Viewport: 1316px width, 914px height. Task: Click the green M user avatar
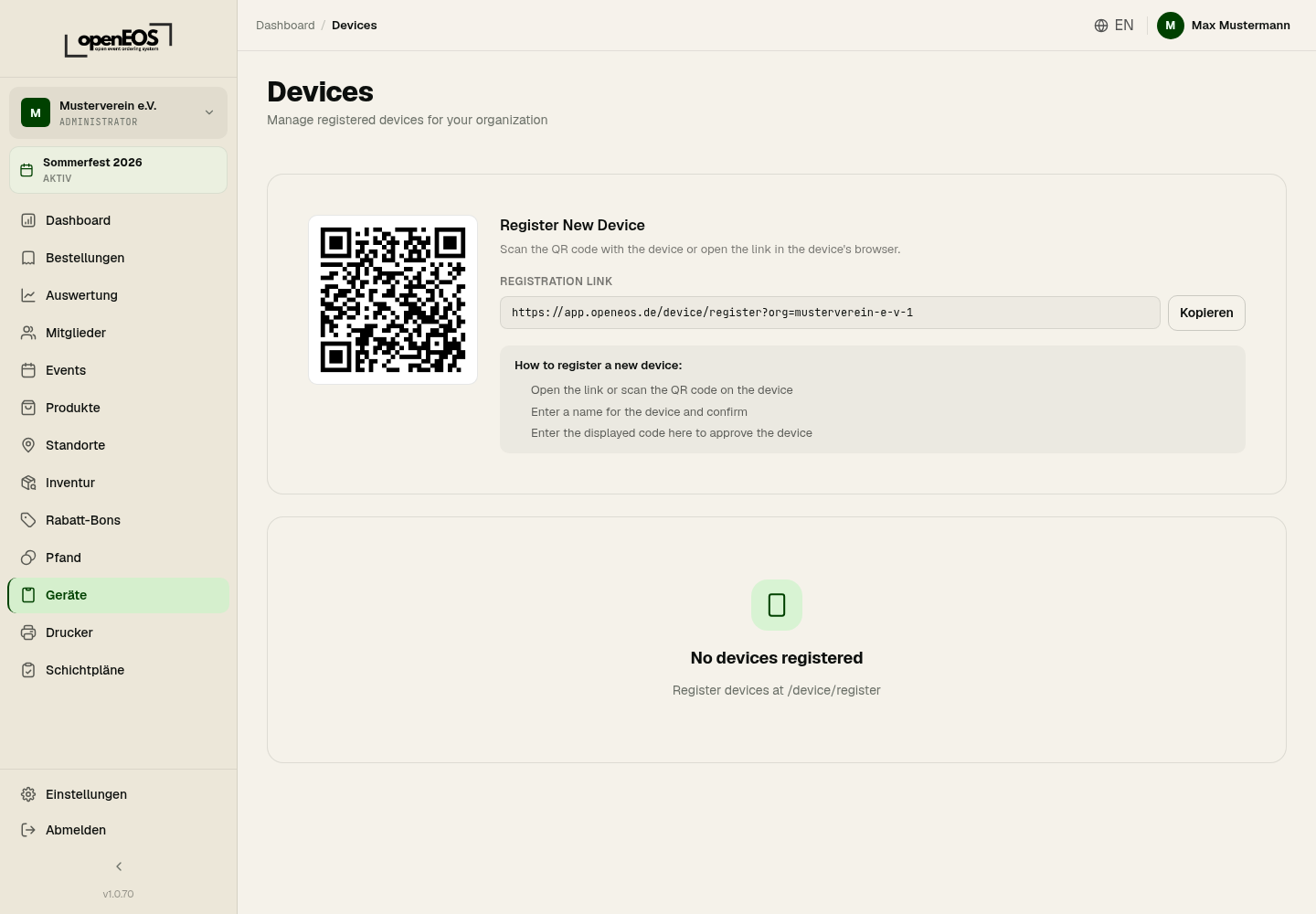[x=1171, y=26]
